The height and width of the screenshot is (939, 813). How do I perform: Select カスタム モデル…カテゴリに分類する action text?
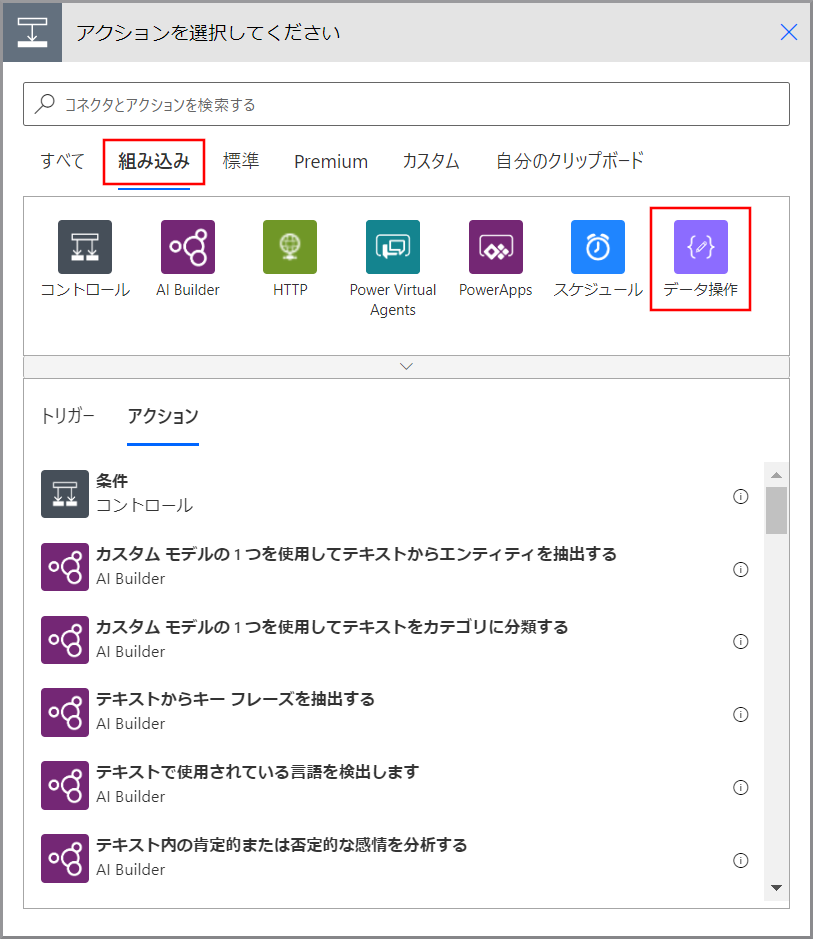coord(332,628)
